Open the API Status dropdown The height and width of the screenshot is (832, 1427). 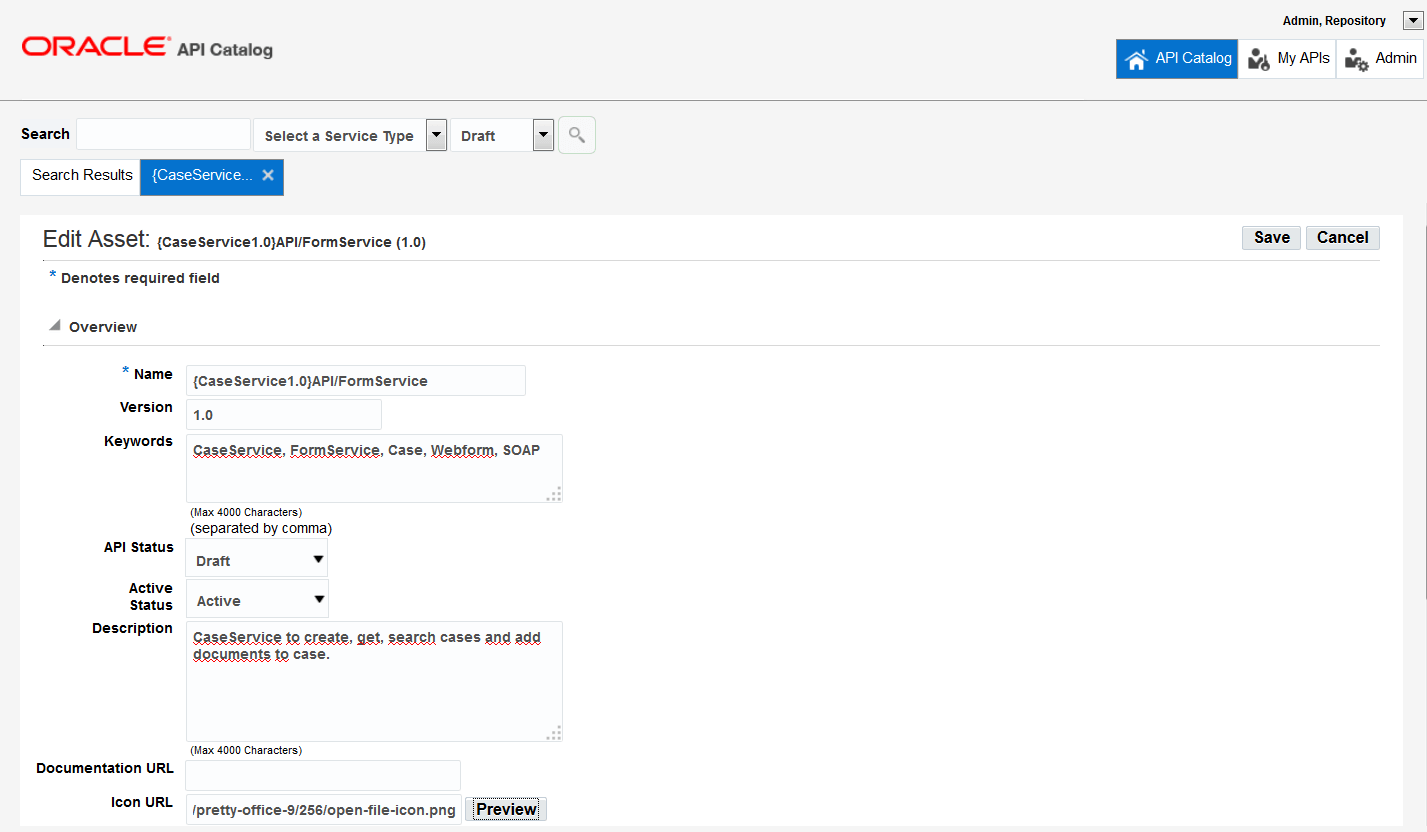point(317,560)
